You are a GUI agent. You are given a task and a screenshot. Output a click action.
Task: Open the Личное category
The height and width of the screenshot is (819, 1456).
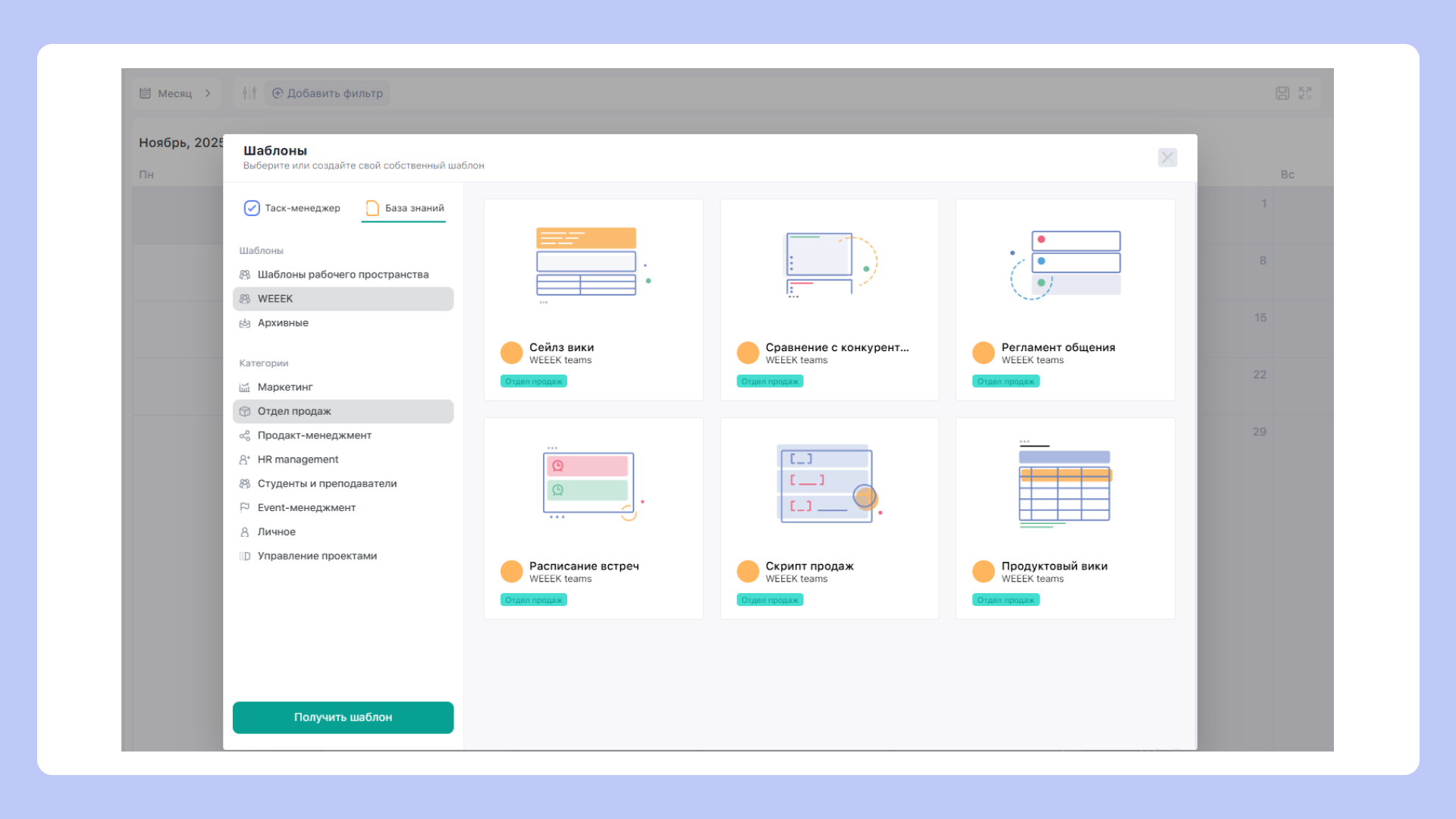[276, 532]
